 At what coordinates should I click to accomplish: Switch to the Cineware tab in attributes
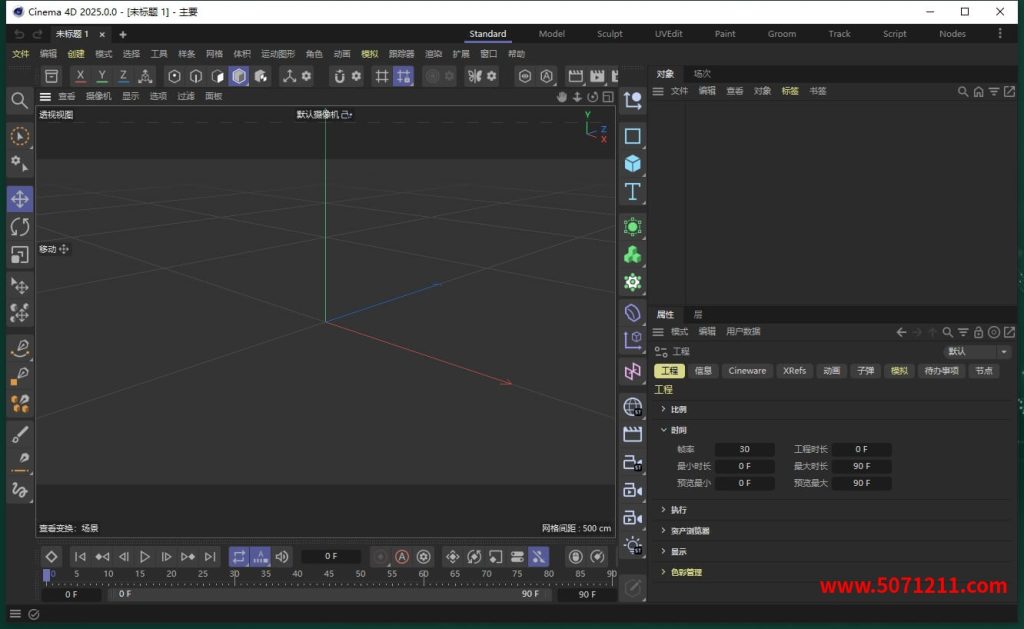(746, 371)
